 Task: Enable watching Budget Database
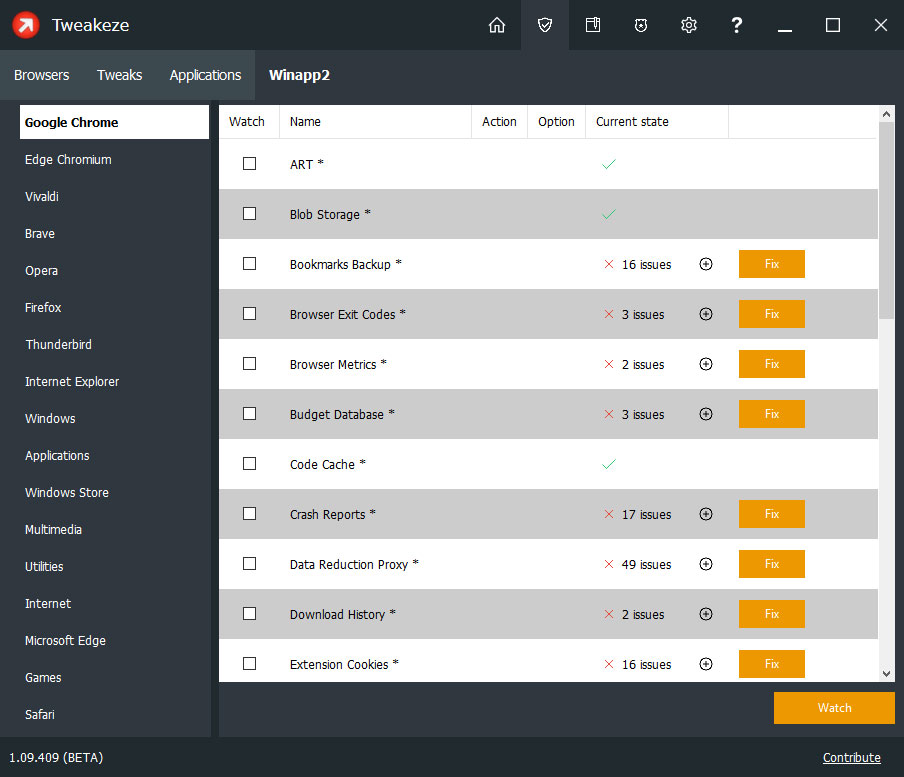[x=249, y=413]
